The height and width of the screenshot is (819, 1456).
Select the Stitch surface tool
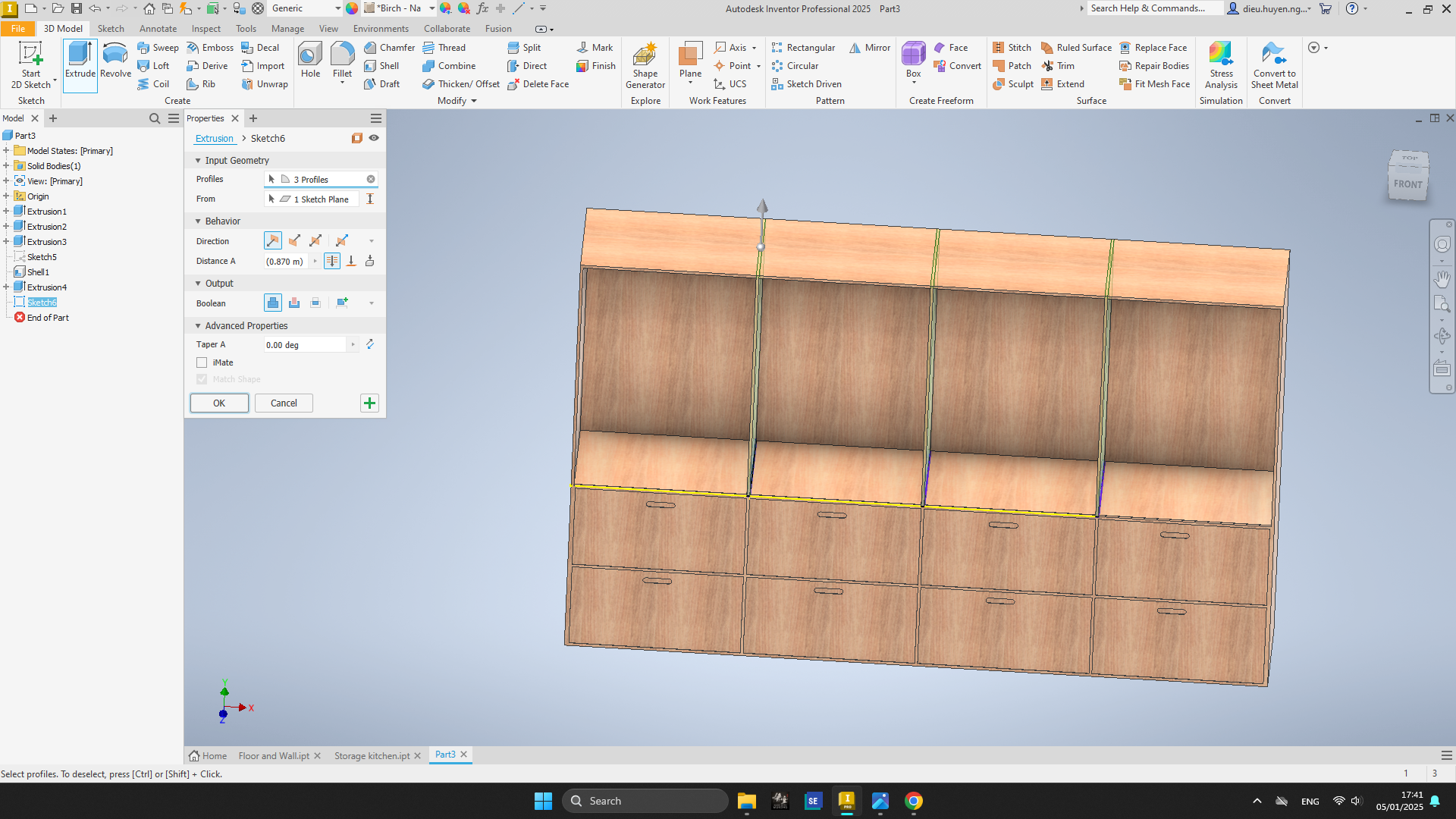point(1012,47)
